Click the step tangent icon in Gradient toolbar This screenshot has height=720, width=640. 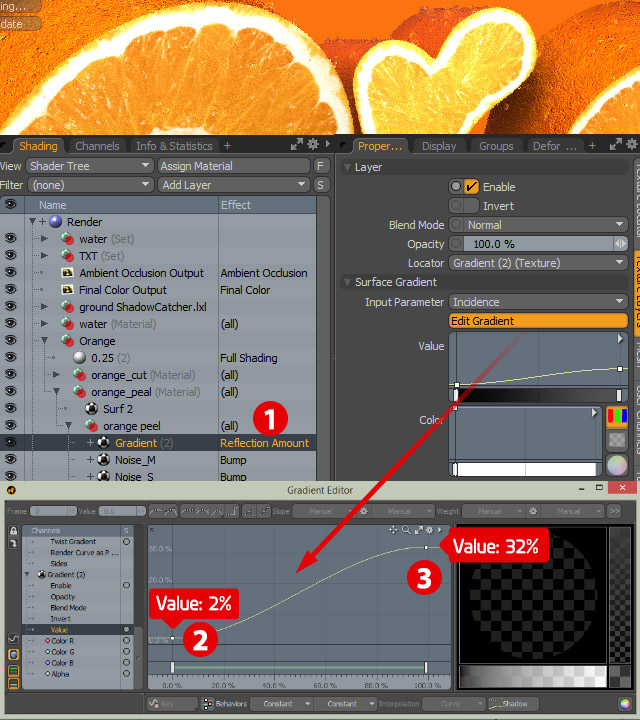coord(233,511)
